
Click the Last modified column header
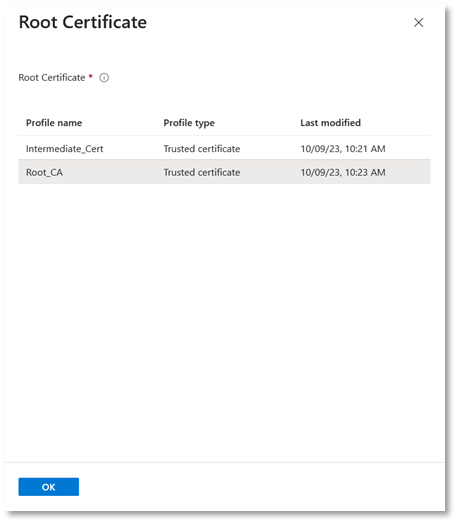[330, 123]
